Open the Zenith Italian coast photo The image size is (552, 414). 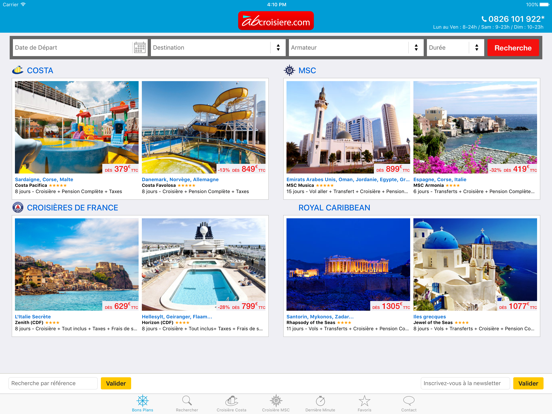(x=77, y=264)
